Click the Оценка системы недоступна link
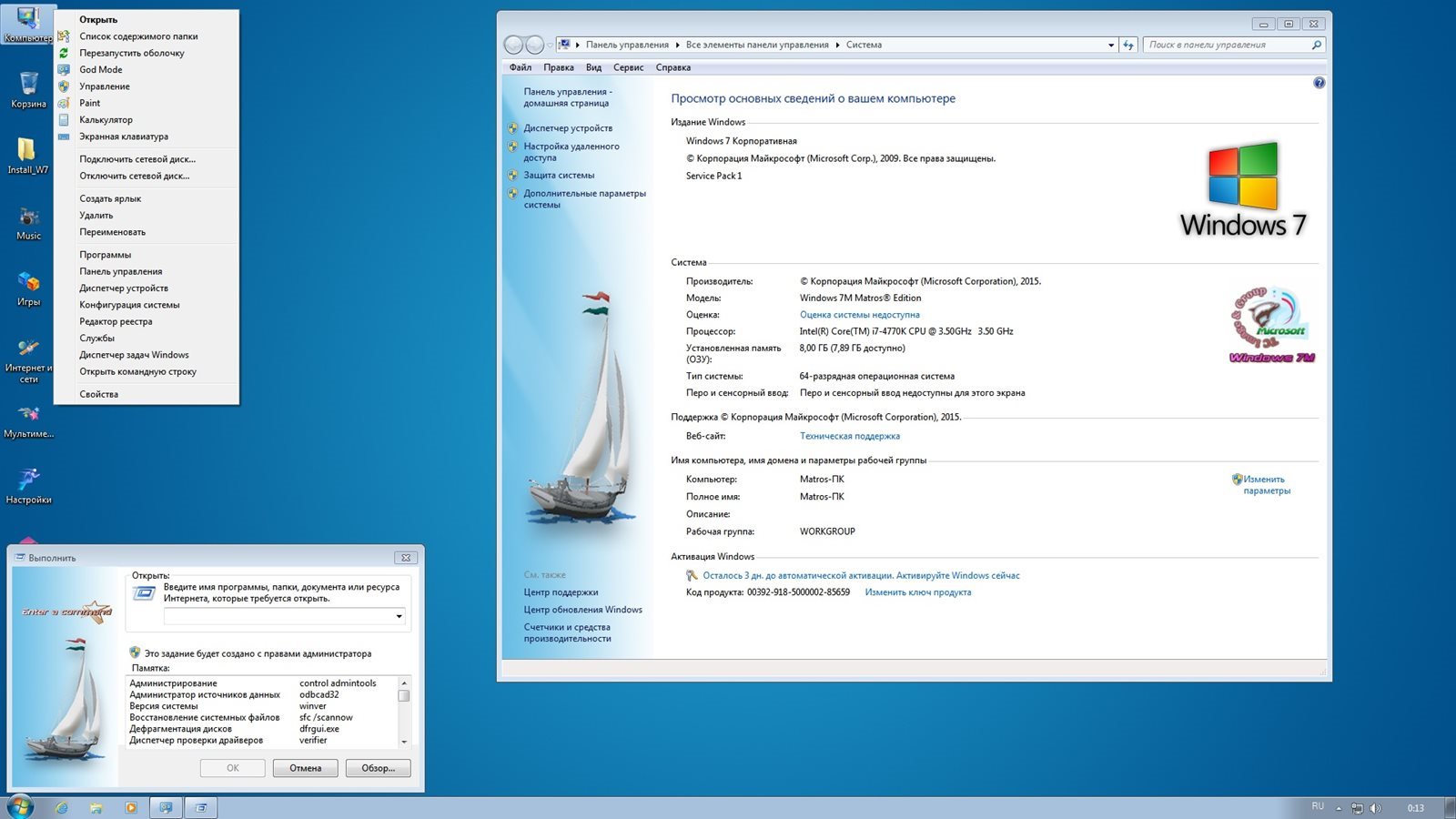 [860, 315]
